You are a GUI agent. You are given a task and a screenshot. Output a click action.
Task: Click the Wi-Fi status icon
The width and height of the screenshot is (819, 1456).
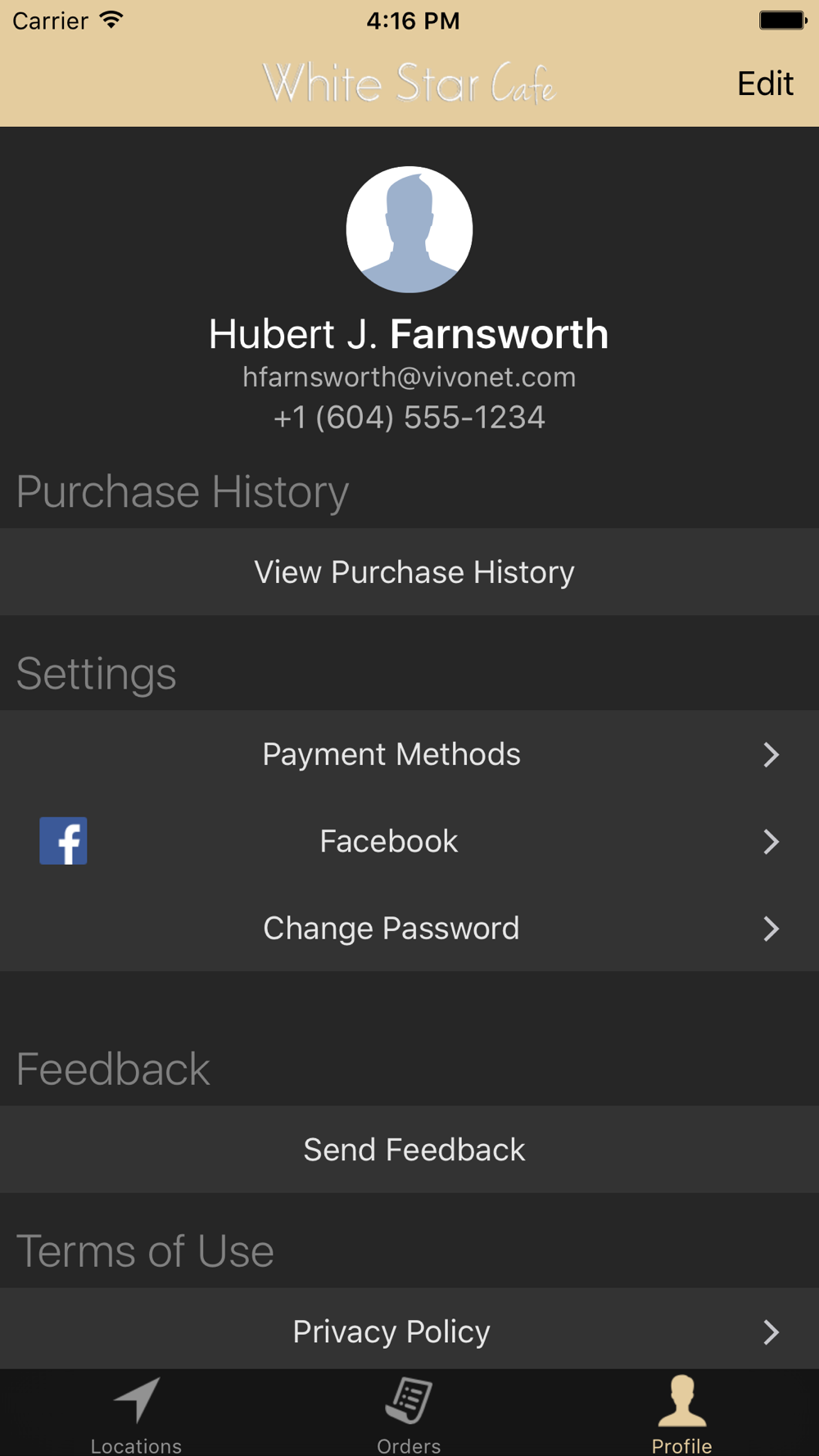tap(111, 20)
